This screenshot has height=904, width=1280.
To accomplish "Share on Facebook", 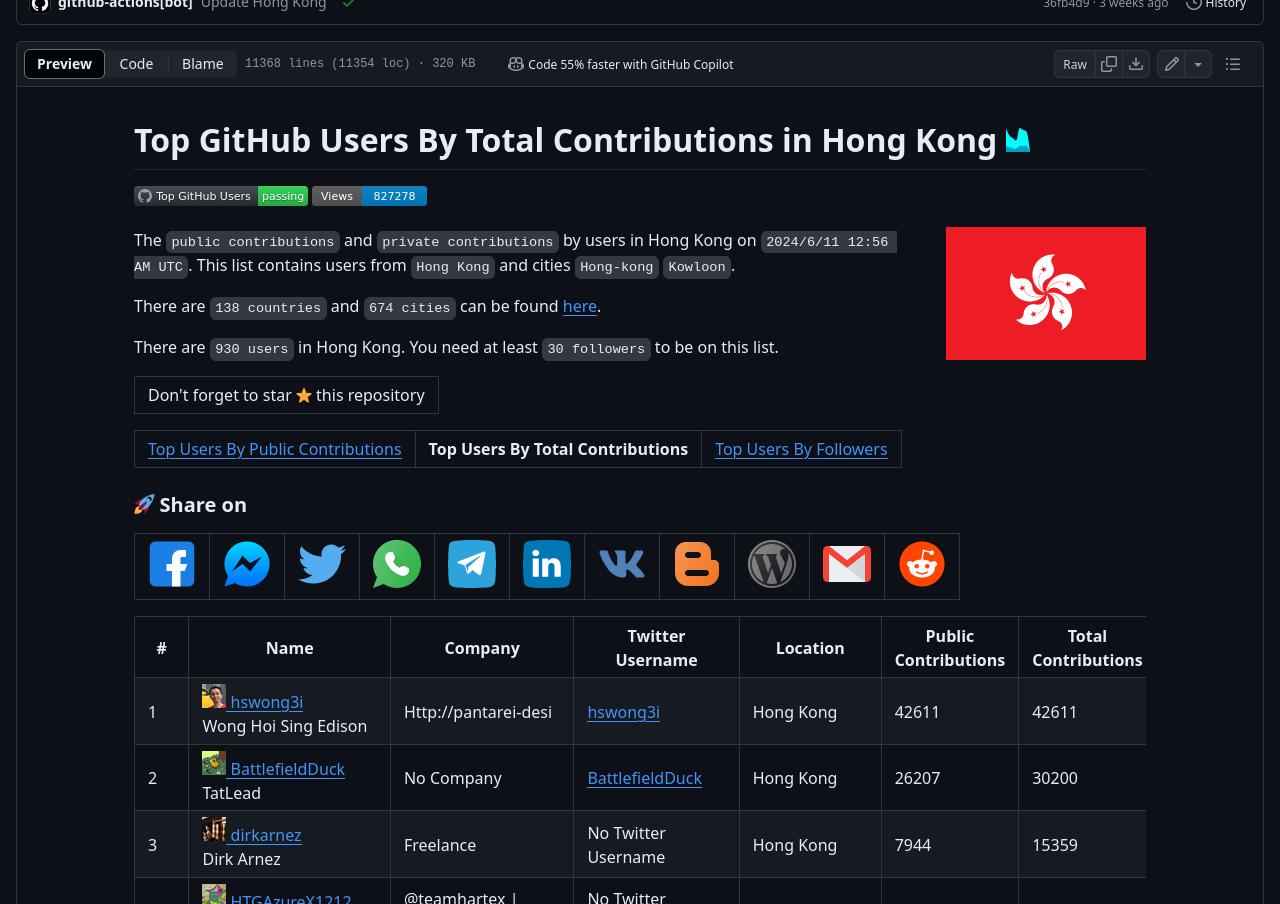I will 172,565.
